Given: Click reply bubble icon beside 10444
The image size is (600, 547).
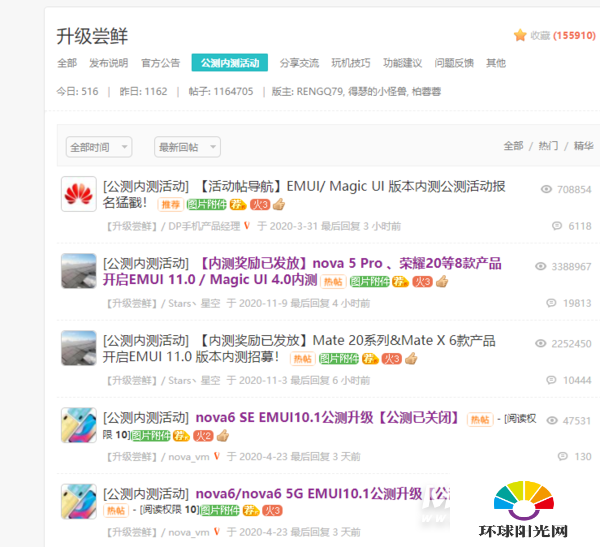Looking at the screenshot, I should coord(551,380).
